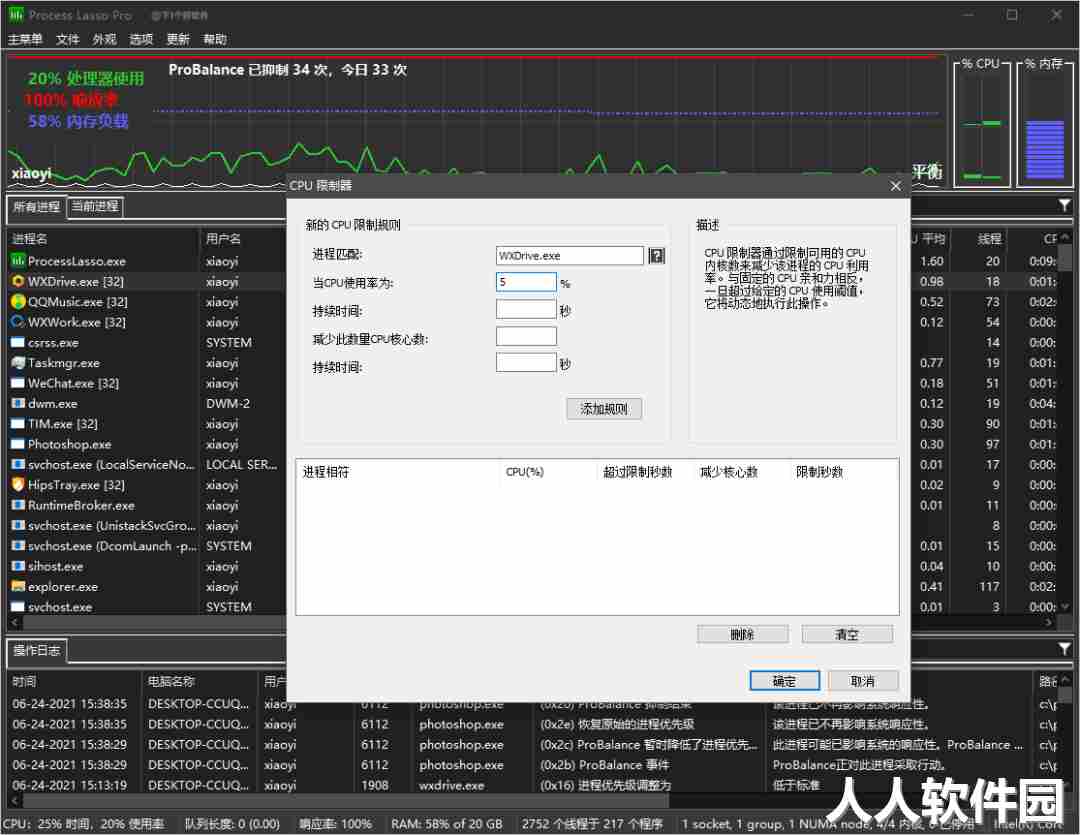Click the 当CPU使用率为 percent field
1080x835 pixels.
[526, 282]
